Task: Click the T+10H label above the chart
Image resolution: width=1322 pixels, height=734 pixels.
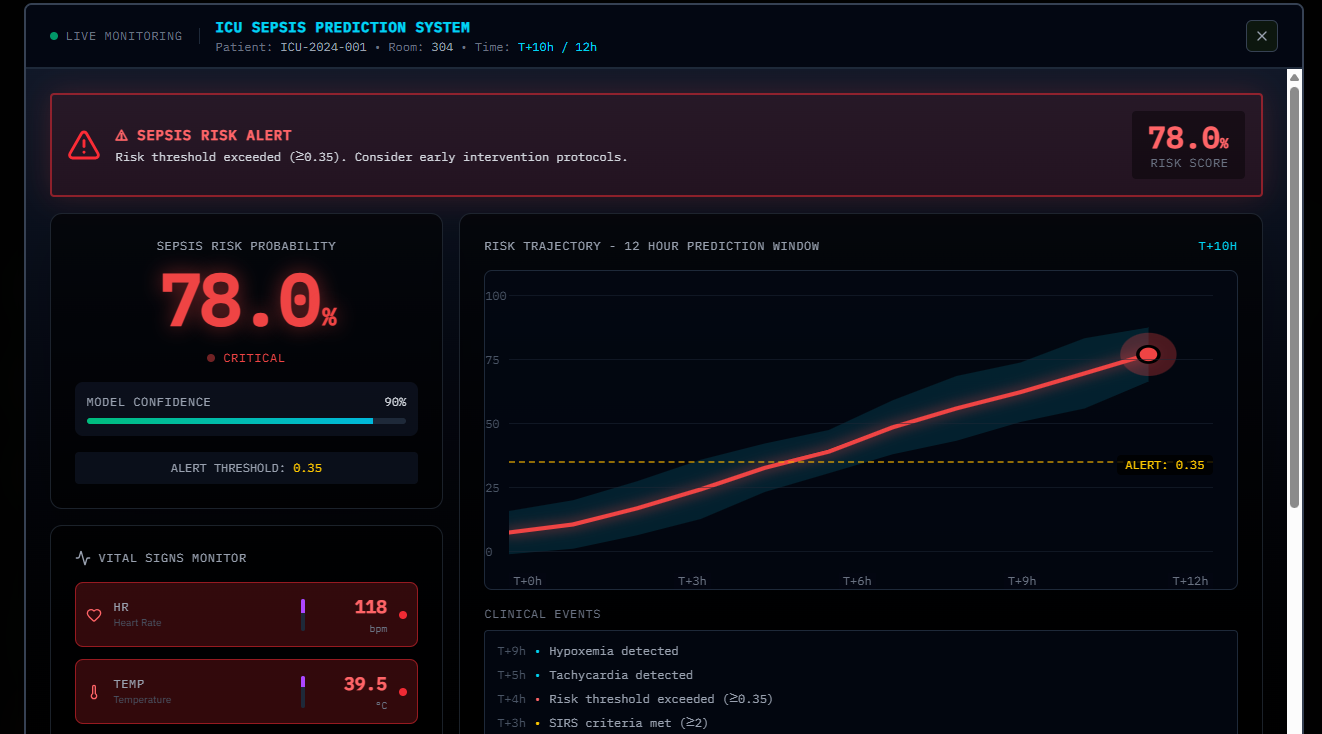Action: [x=1218, y=246]
